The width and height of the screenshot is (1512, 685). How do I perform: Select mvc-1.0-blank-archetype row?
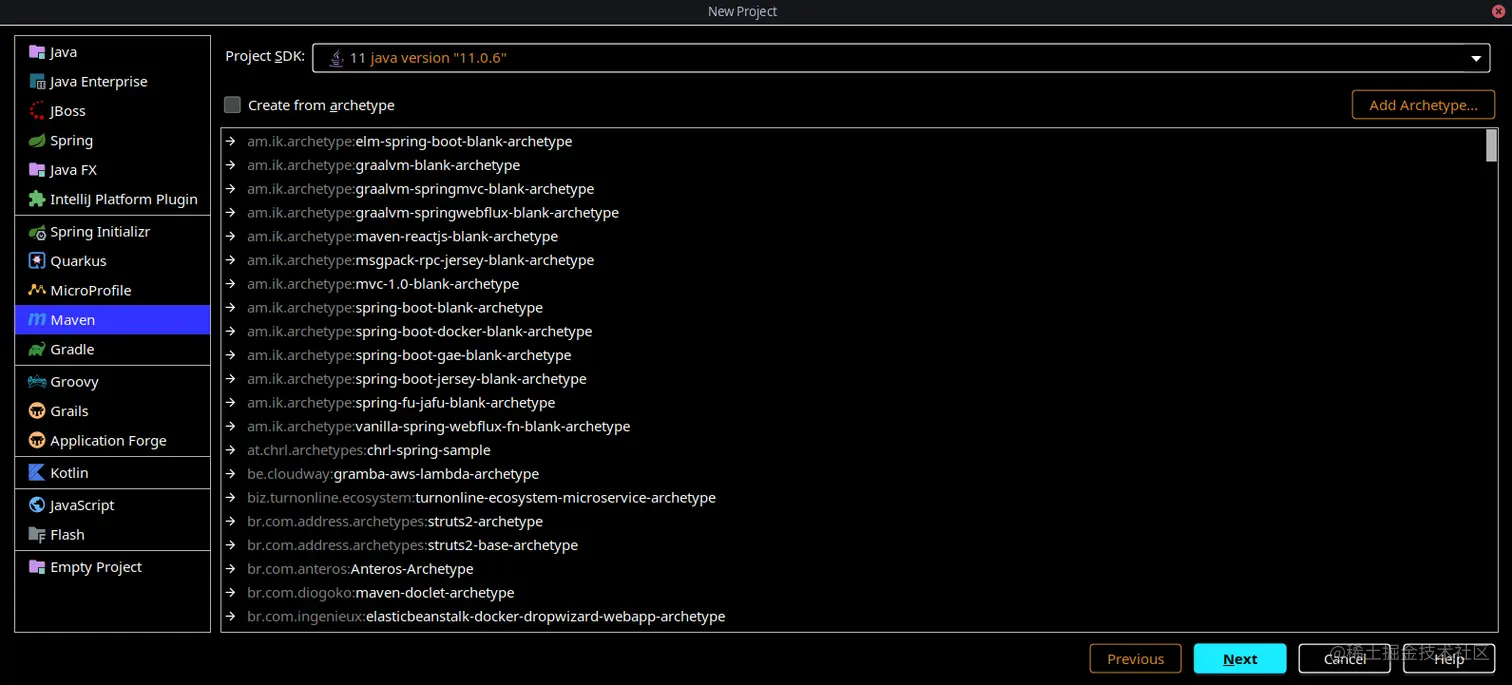[x=853, y=284]
